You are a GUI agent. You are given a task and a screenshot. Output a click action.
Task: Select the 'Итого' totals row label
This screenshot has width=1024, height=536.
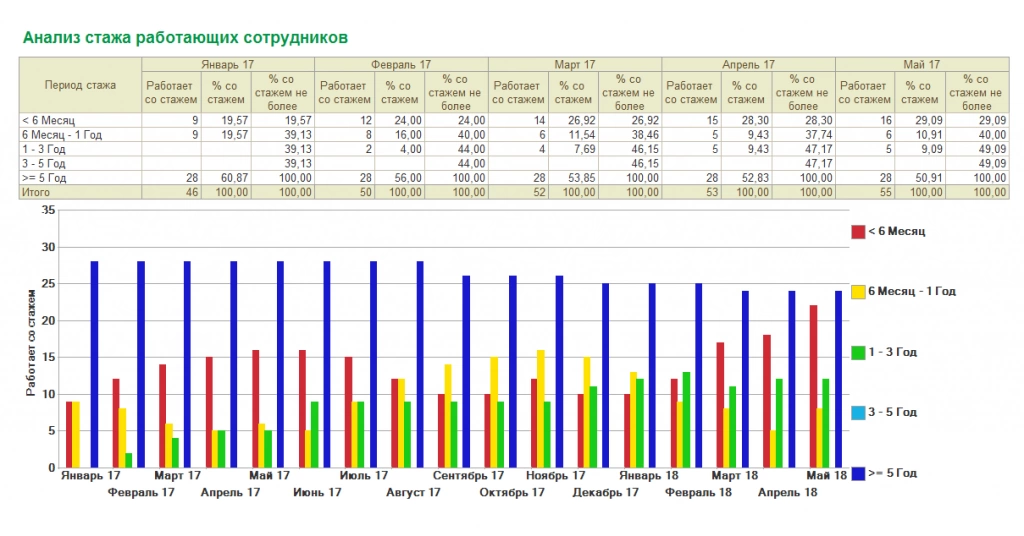point(36,192)
